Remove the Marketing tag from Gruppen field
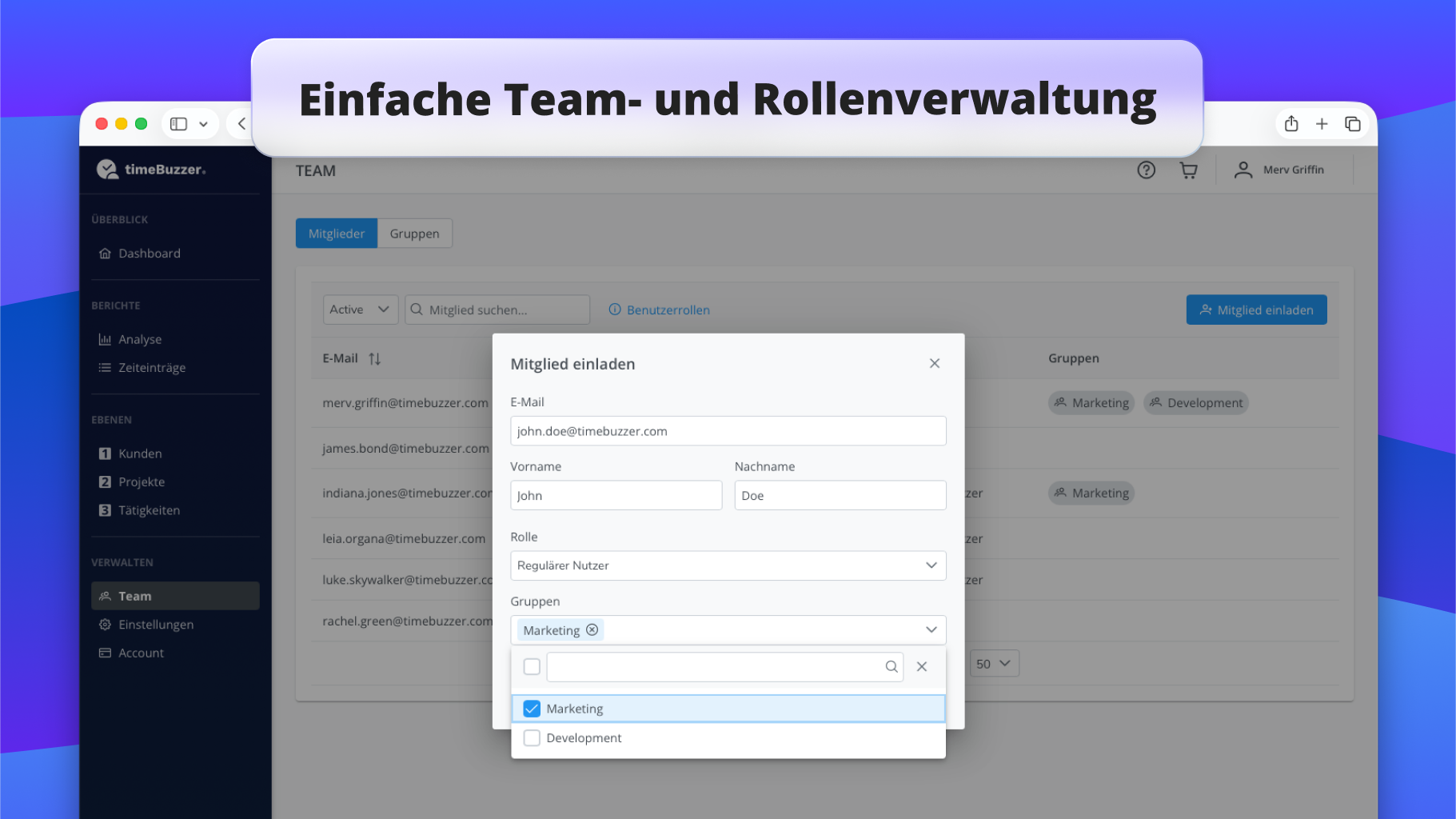The height and width of the screenshot is (819, 1456). 592,629
